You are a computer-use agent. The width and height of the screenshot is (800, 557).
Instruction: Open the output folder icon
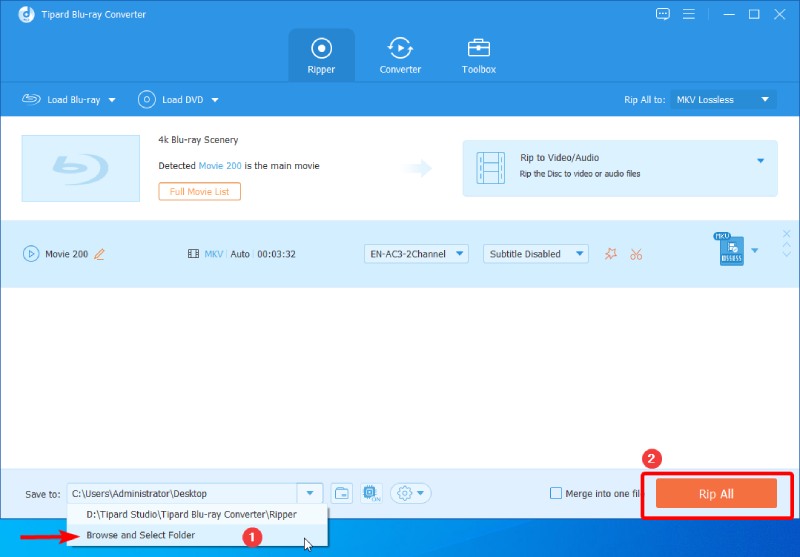pos(341,493)
